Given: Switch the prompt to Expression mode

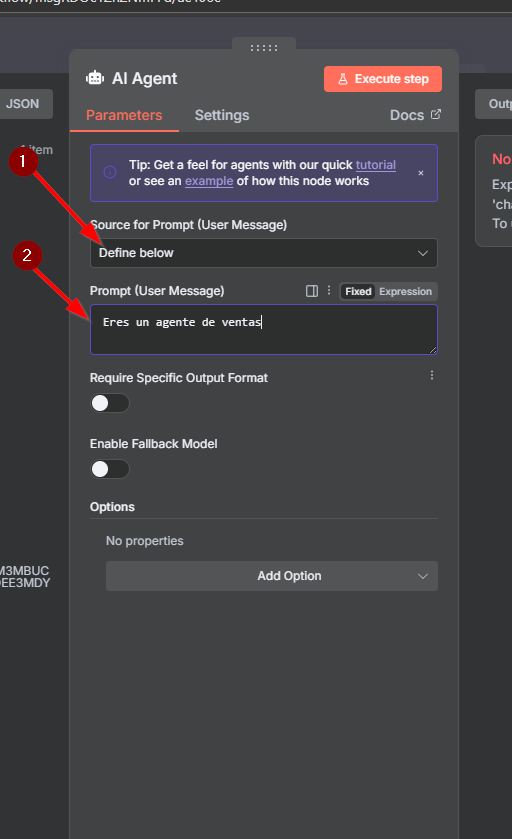Looking at the screenshot, I should pyautogui.click(x=406, y=292).
